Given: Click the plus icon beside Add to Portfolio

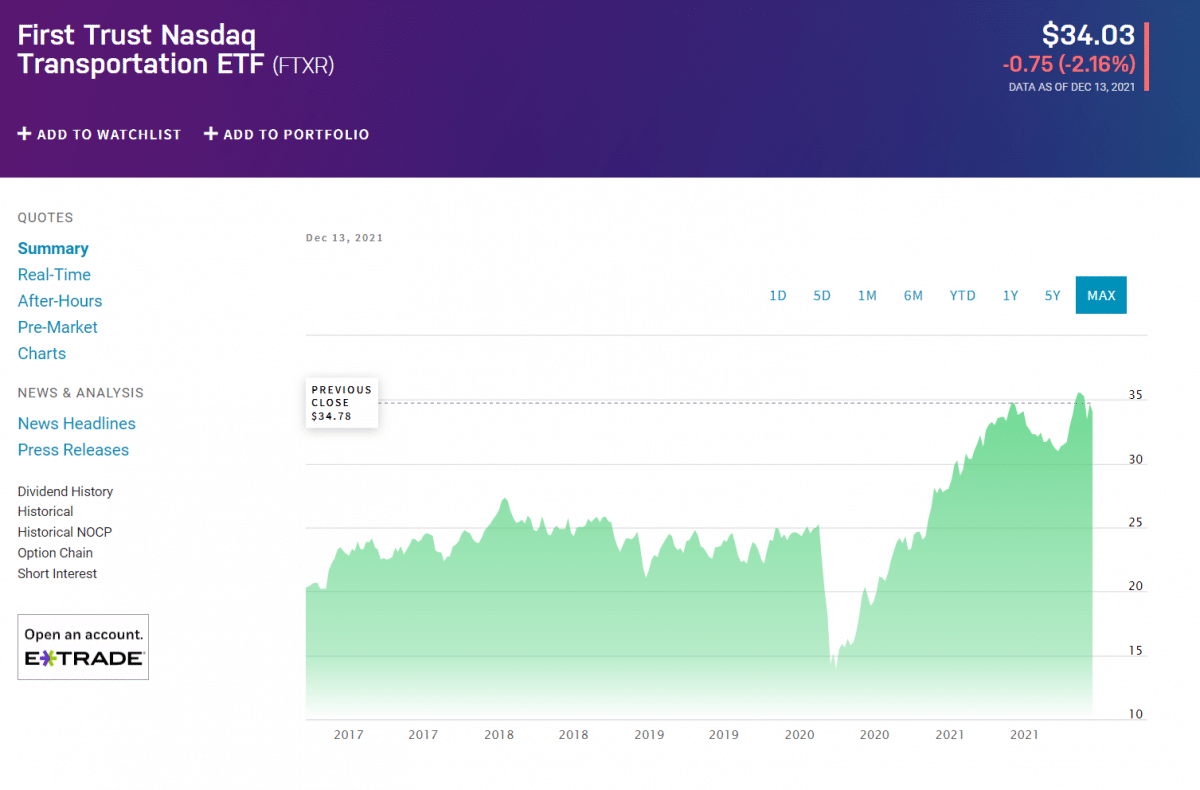Looking at the screenshot, I should tap(211, 134).
